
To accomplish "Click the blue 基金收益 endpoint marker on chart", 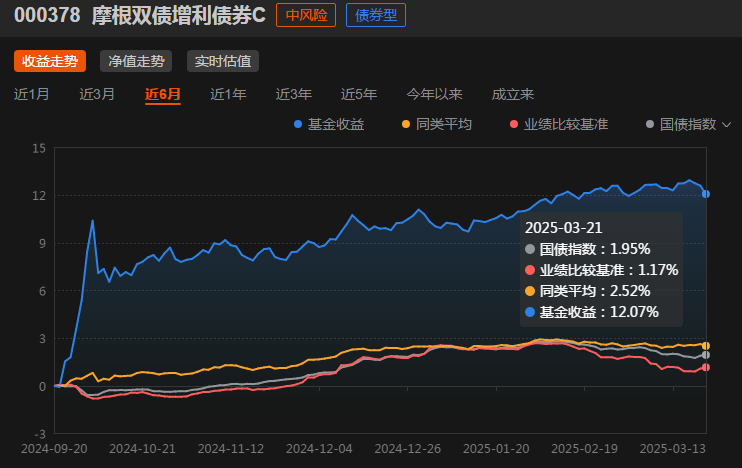I will coord(706,194).
